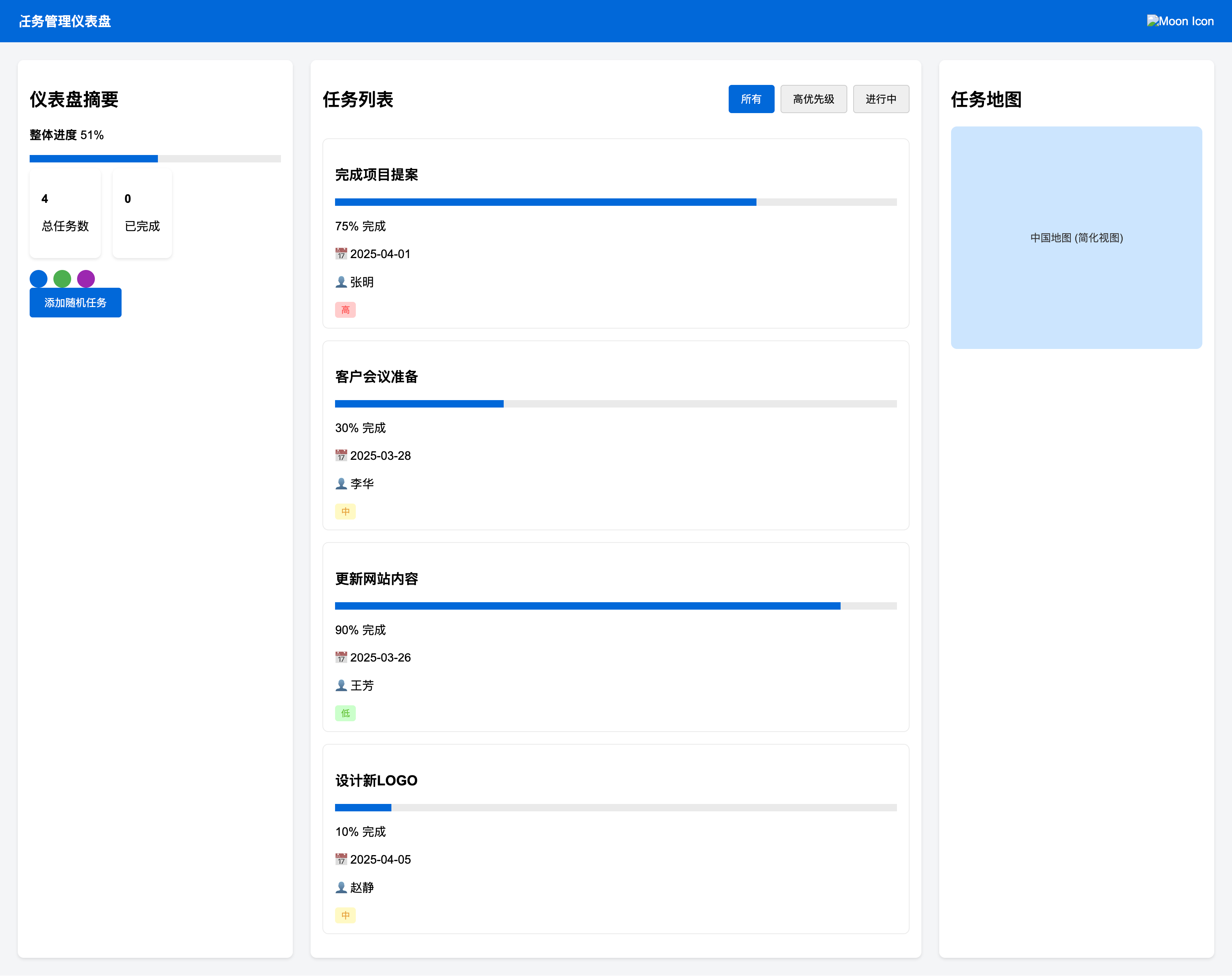Toggle dark mode via Moon Icon
This screenshot has width=1232, height=976.
[1179, 21]
